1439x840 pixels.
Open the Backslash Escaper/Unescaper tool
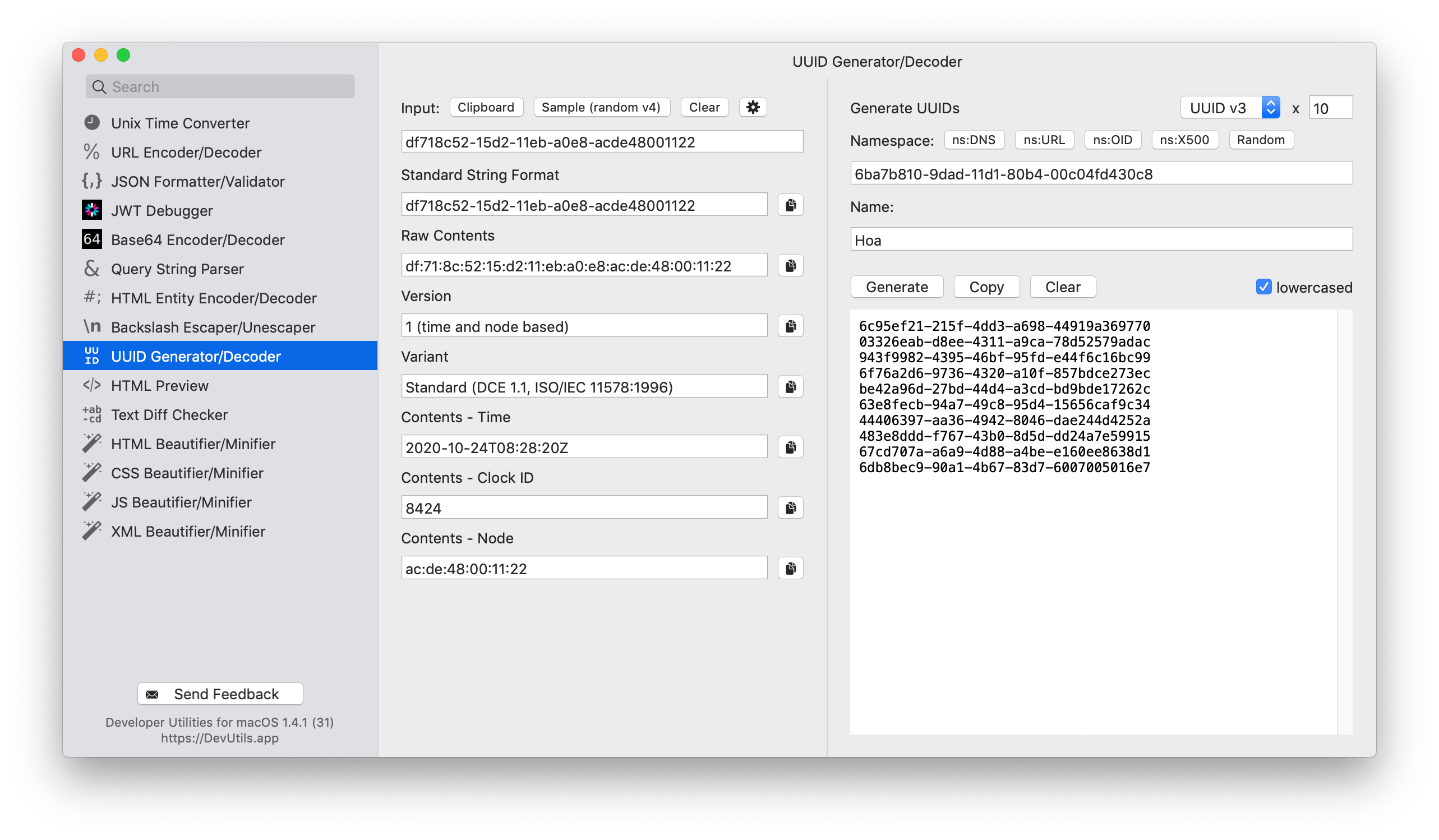point(214,327)
